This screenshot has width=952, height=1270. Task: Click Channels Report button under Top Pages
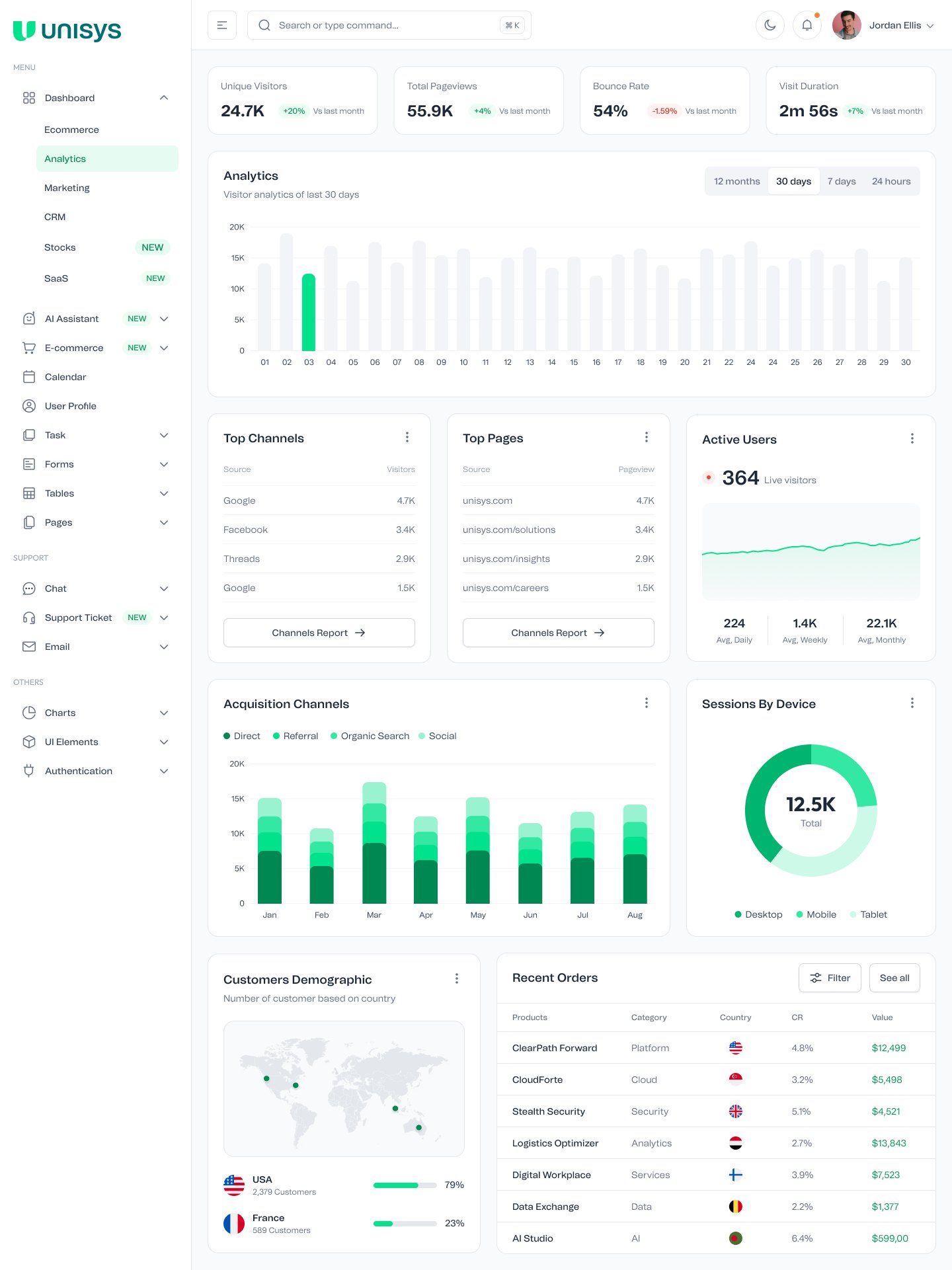point(559,633)
